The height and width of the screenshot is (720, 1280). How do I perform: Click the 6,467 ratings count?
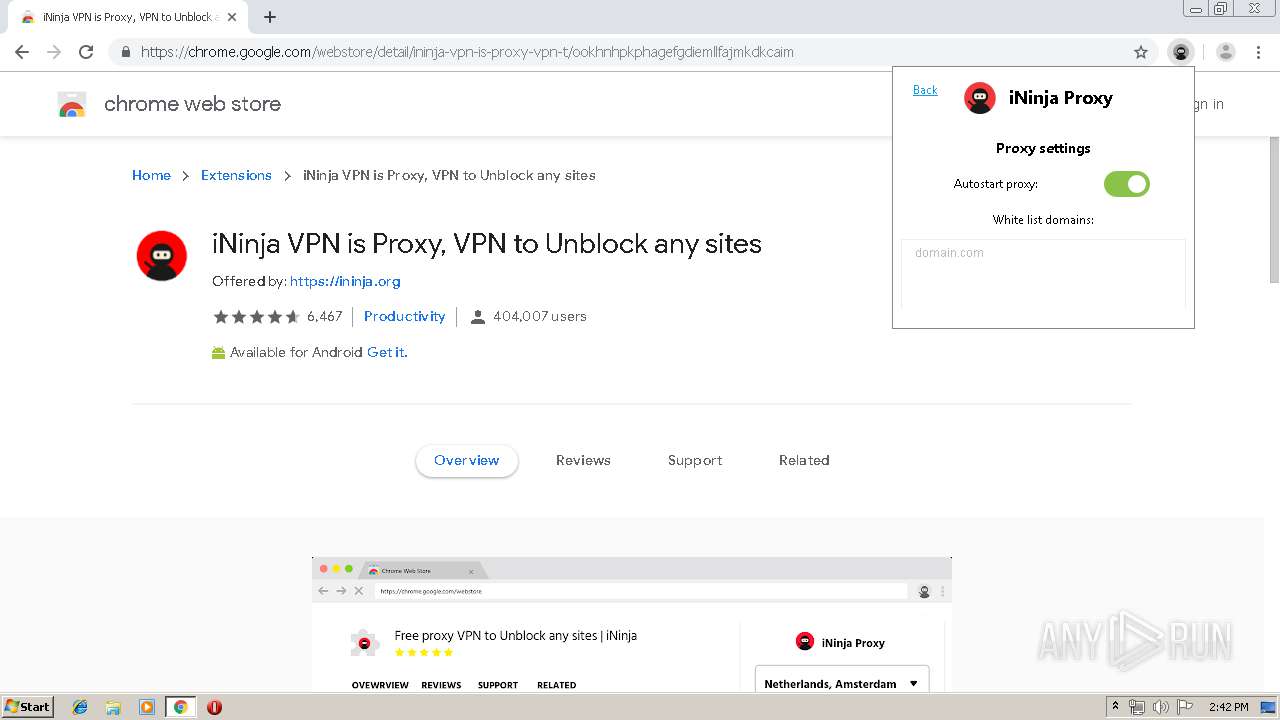[324, 316]
